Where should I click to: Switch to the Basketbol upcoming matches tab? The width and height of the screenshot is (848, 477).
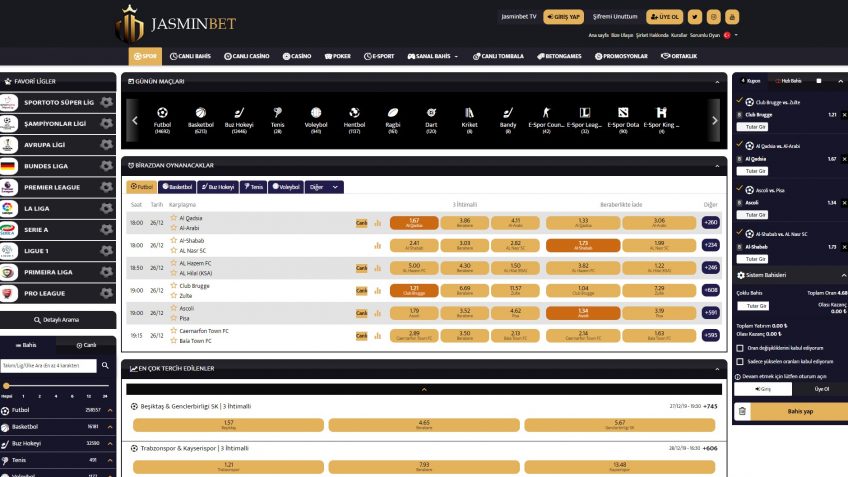coord(177,187)
